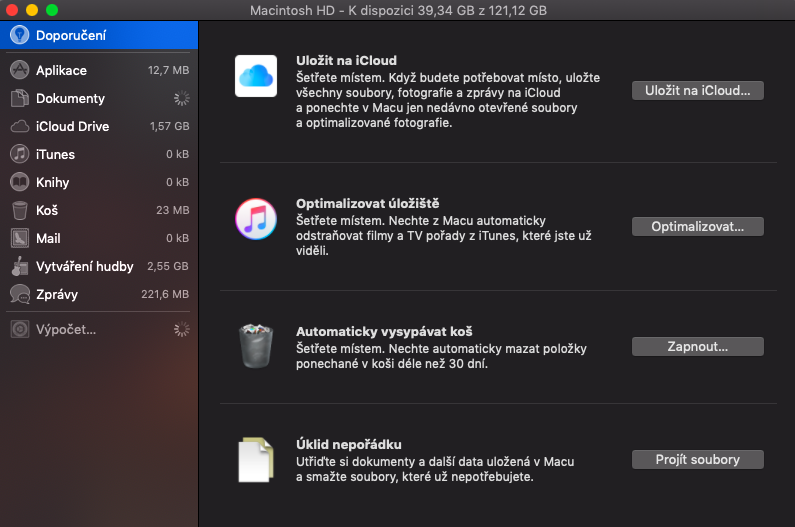
Task: Click the Projít soubory button
Action: [697, 460]
